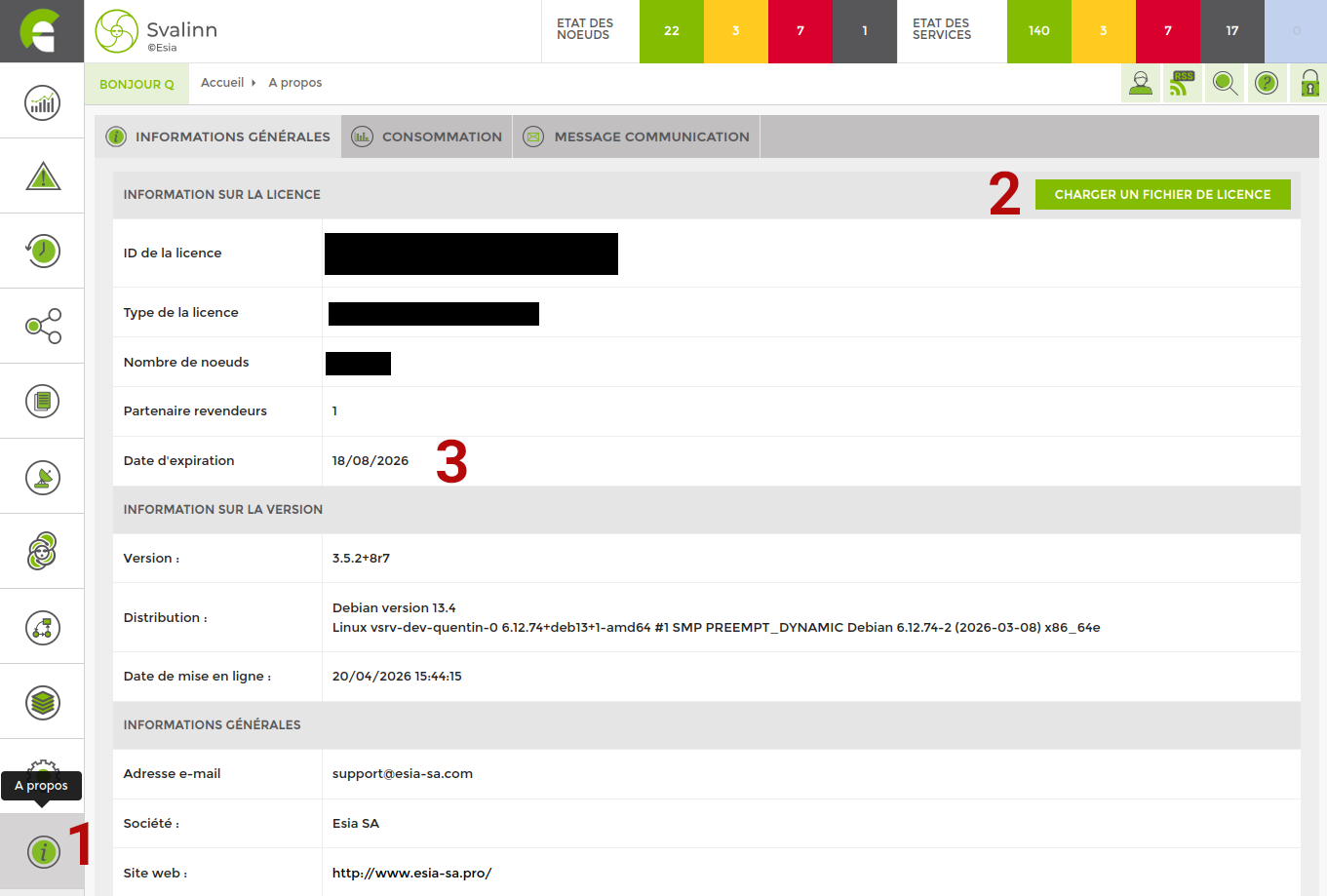The image size is (1327, 896).
Task: Click the Svalinn logo in the header
Action: point(156,31)
